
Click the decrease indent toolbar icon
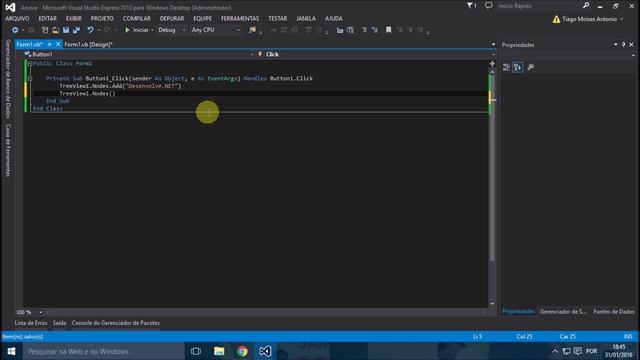click(x=340, y=30)
